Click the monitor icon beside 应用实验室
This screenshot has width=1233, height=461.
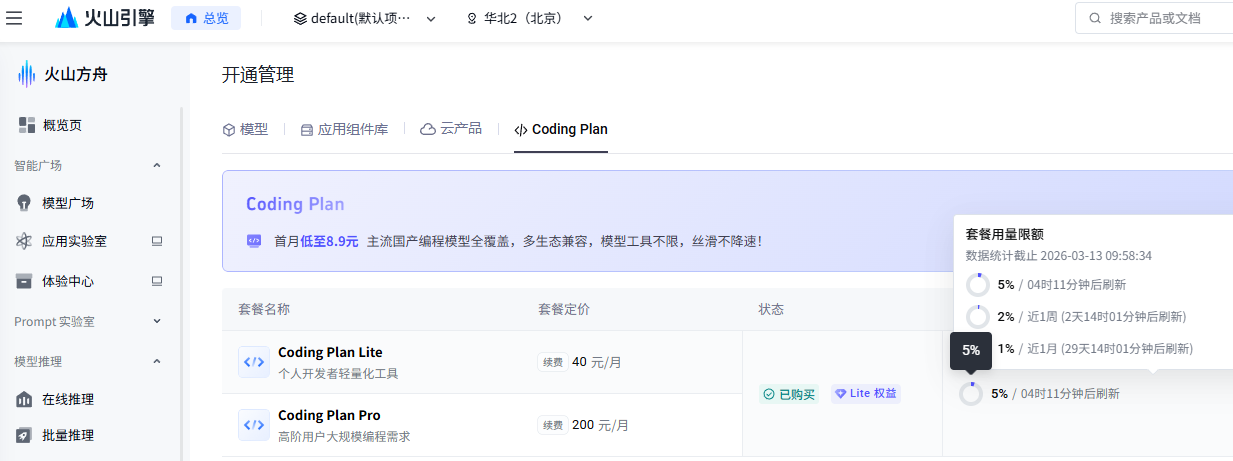click(157, 241)
